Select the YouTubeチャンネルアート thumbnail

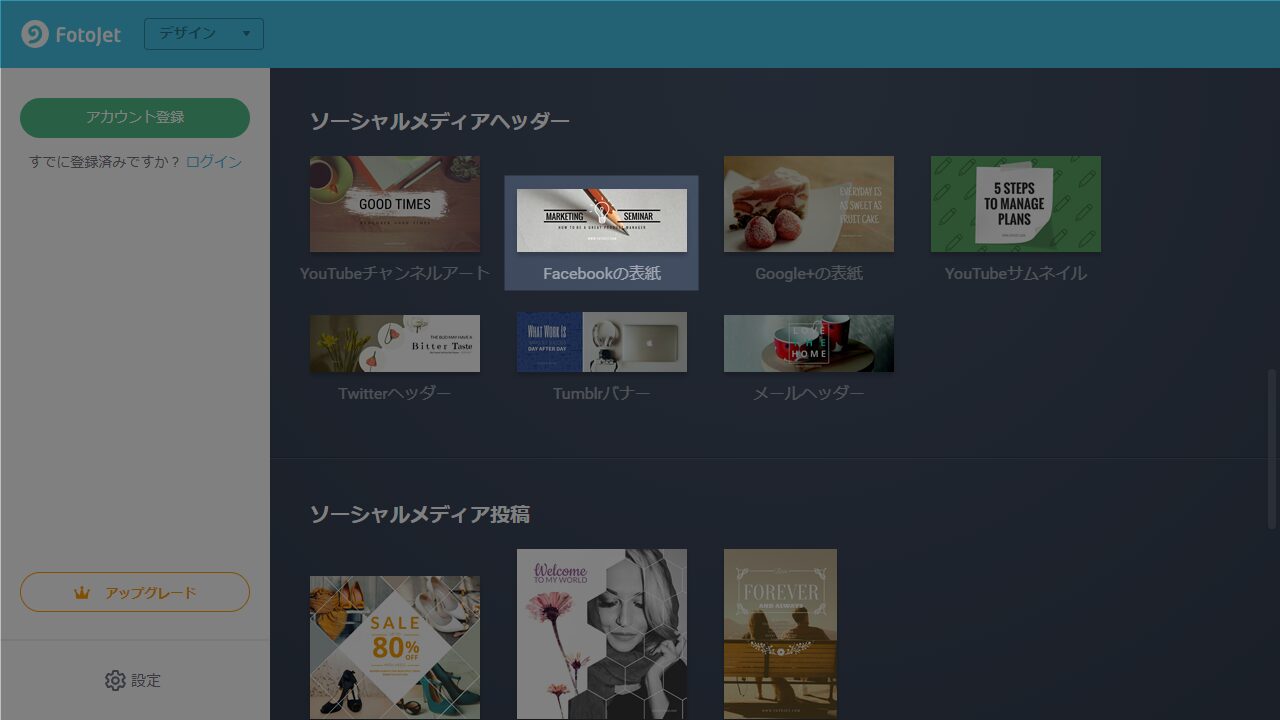pos(395,204)
